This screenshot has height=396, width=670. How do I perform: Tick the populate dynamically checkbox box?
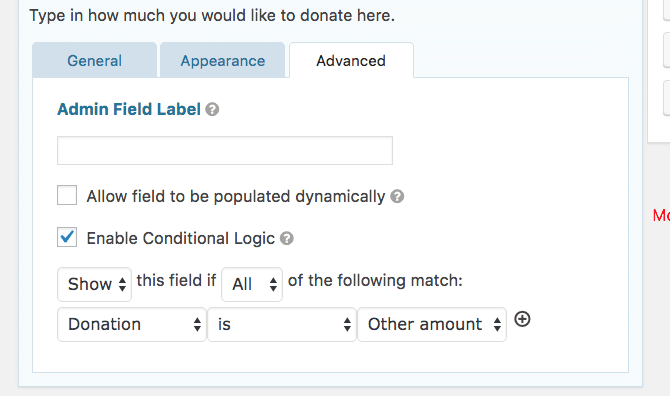pos(67,195)
